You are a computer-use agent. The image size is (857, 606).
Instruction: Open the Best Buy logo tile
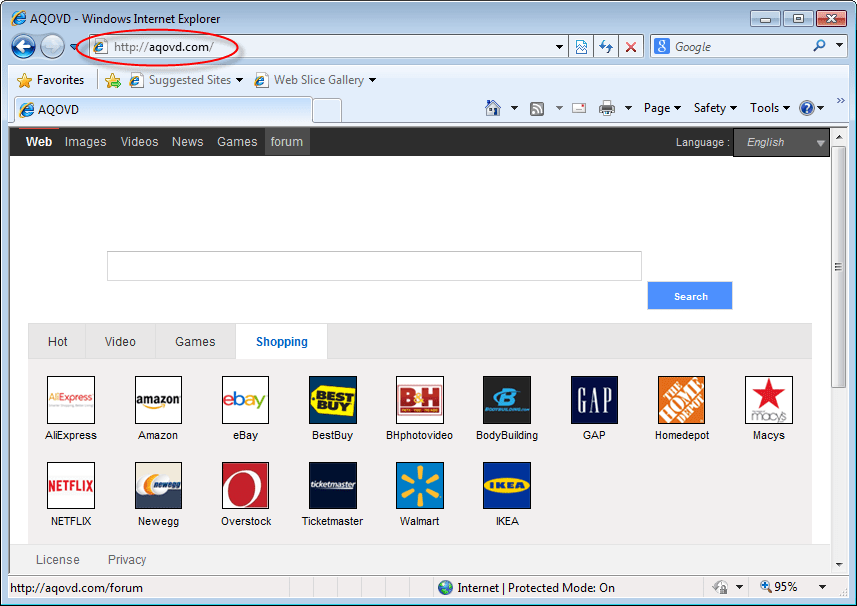pos(333,400)
